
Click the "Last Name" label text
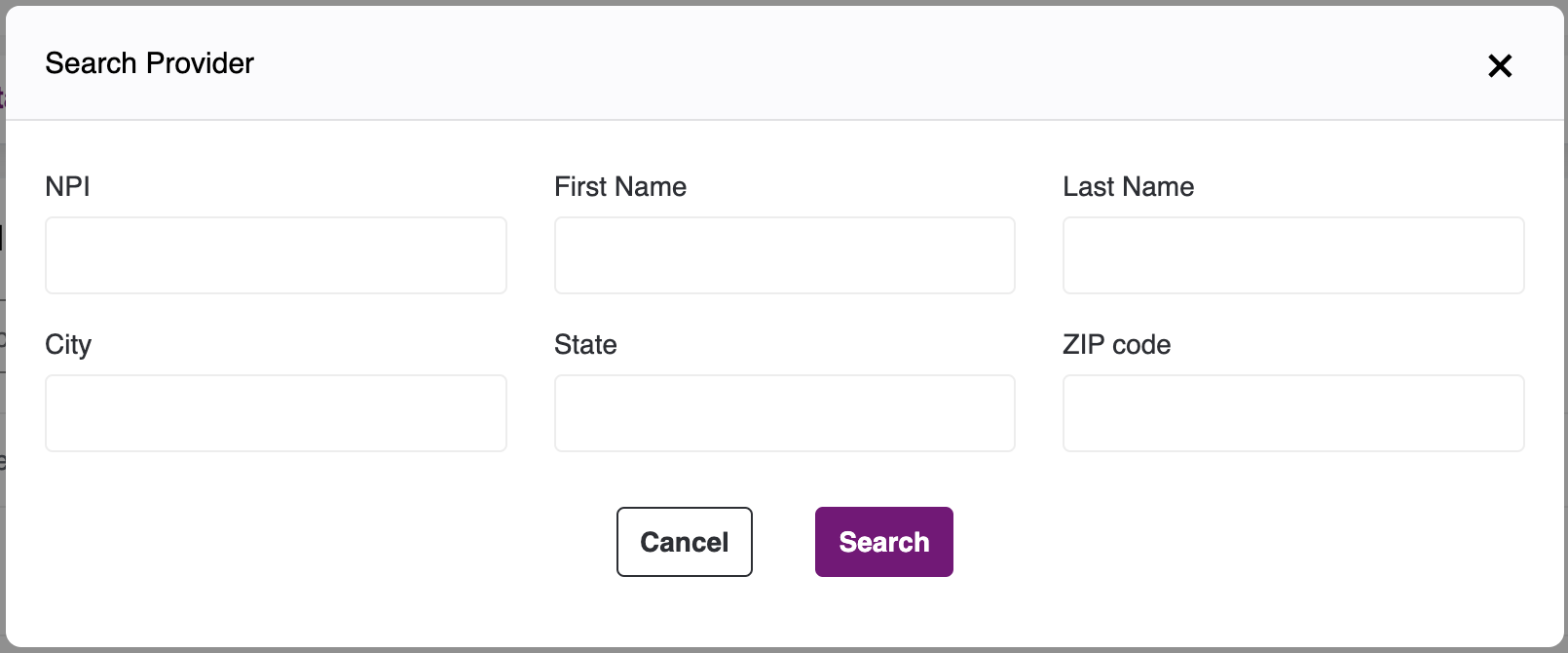pyautogui.click(x=1128, y=186)
